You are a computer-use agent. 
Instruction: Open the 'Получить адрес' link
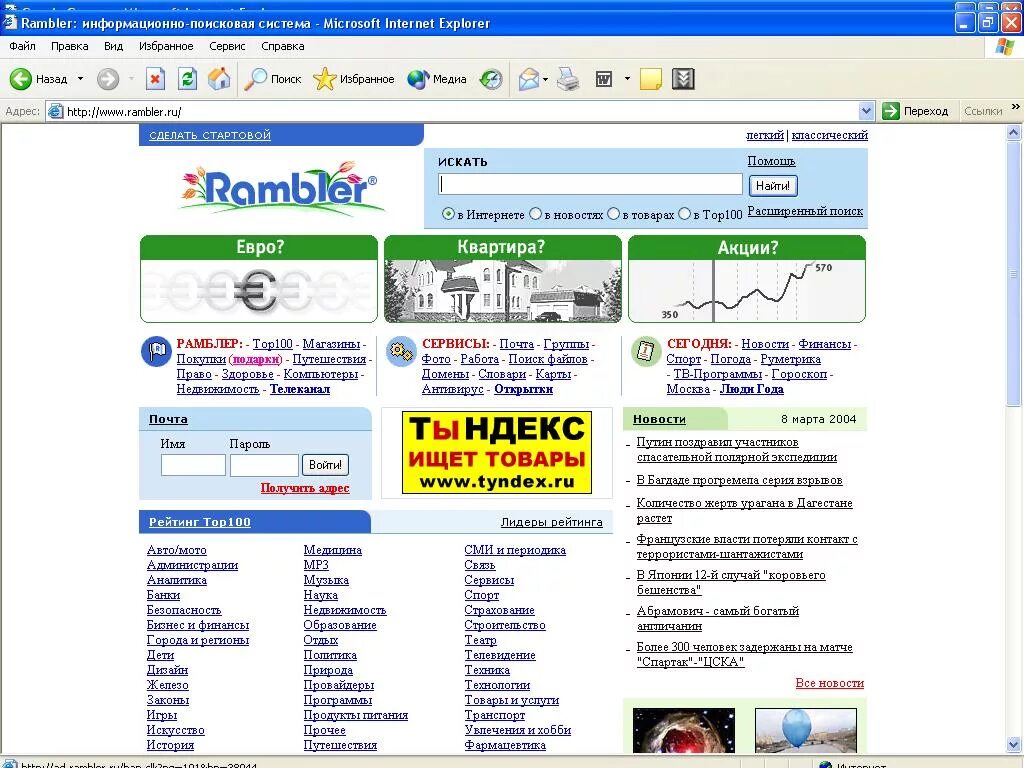tap(305, 488)
